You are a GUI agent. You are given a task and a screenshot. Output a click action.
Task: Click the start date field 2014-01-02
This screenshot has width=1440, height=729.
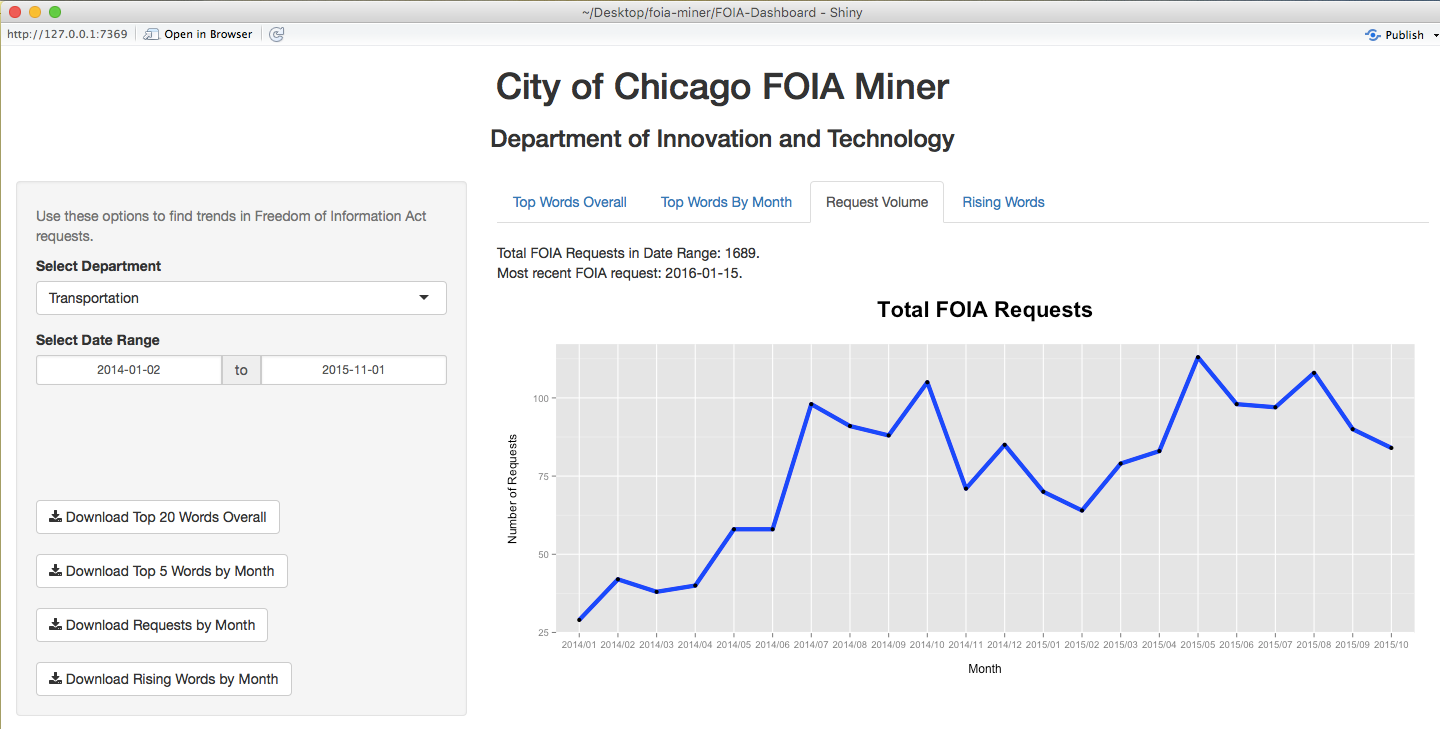point(129,370)
